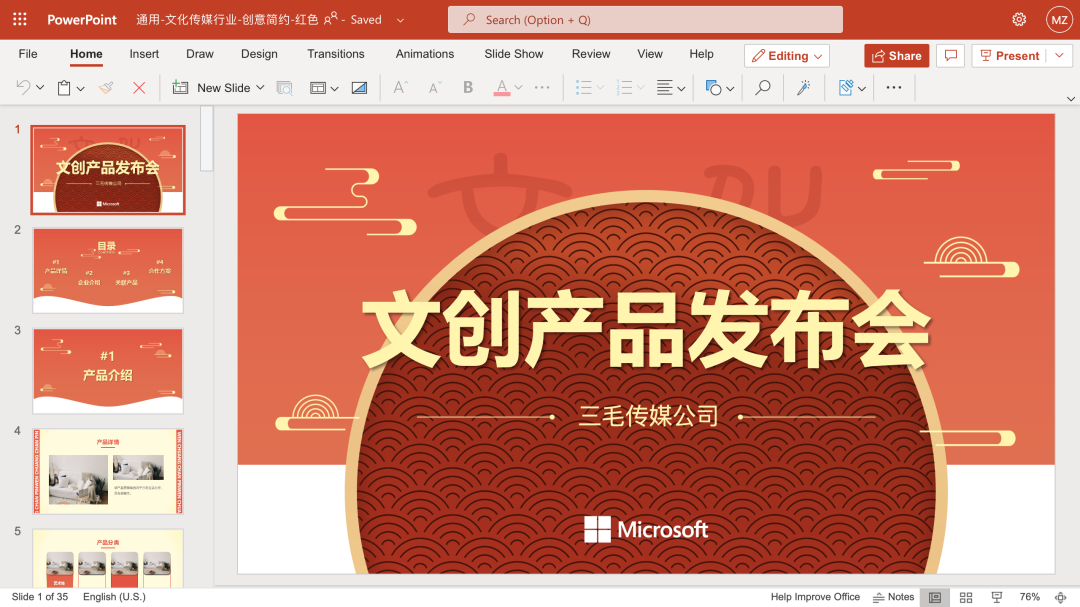Image resolution: width=1080 pixels, height=607 pixels.
Task: Expand the Paste dropdown arrow
Action: [81, 88]
